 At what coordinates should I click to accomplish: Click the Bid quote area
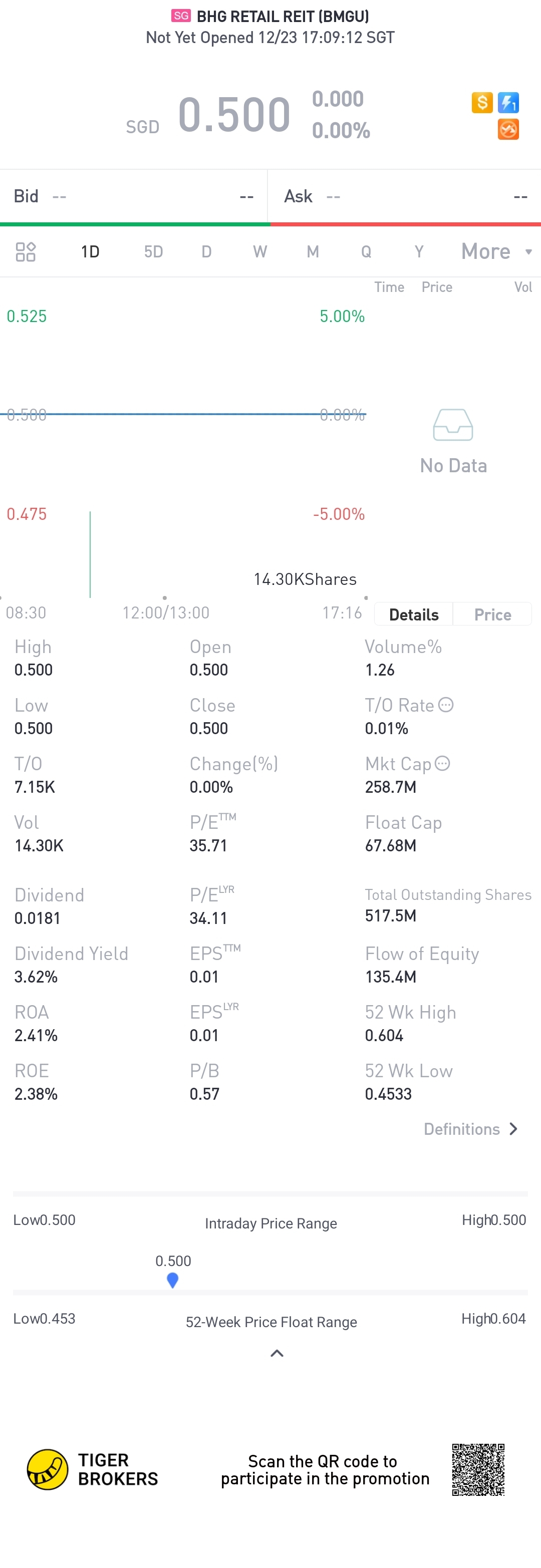click(133, 196)
